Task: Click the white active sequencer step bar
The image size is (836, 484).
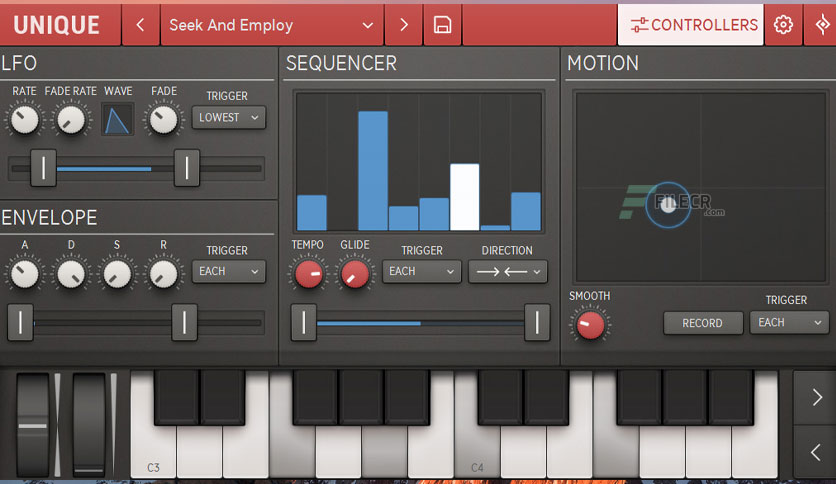Action: [x=464, y=197]
